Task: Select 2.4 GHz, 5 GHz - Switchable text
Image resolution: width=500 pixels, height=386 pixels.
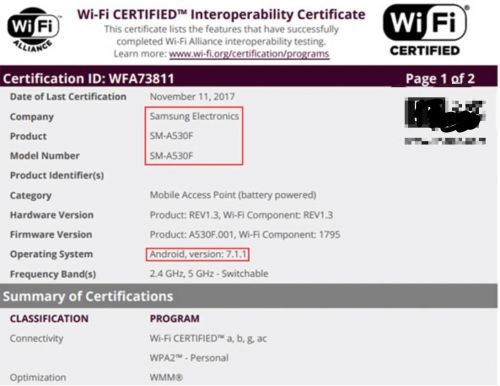Action: [x=209, y=274]
